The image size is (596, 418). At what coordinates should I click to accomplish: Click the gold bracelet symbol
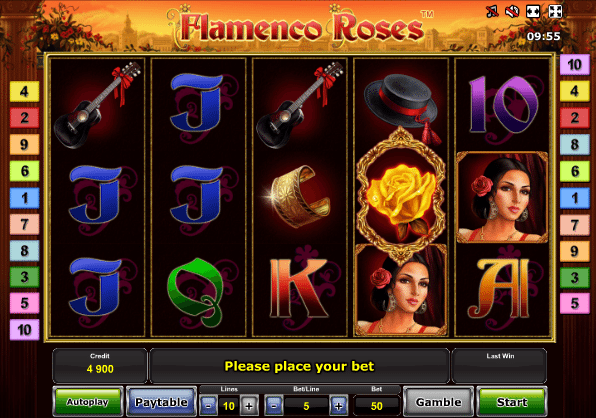[x=297, y=196]
